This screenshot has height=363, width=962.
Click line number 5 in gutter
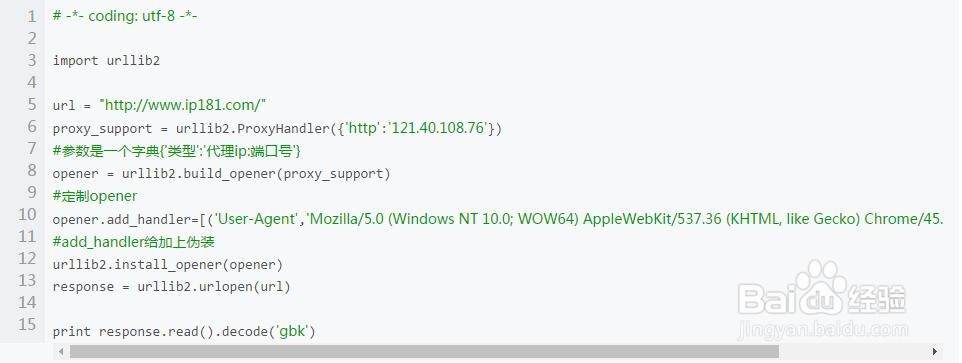click(x=31, y=104)
